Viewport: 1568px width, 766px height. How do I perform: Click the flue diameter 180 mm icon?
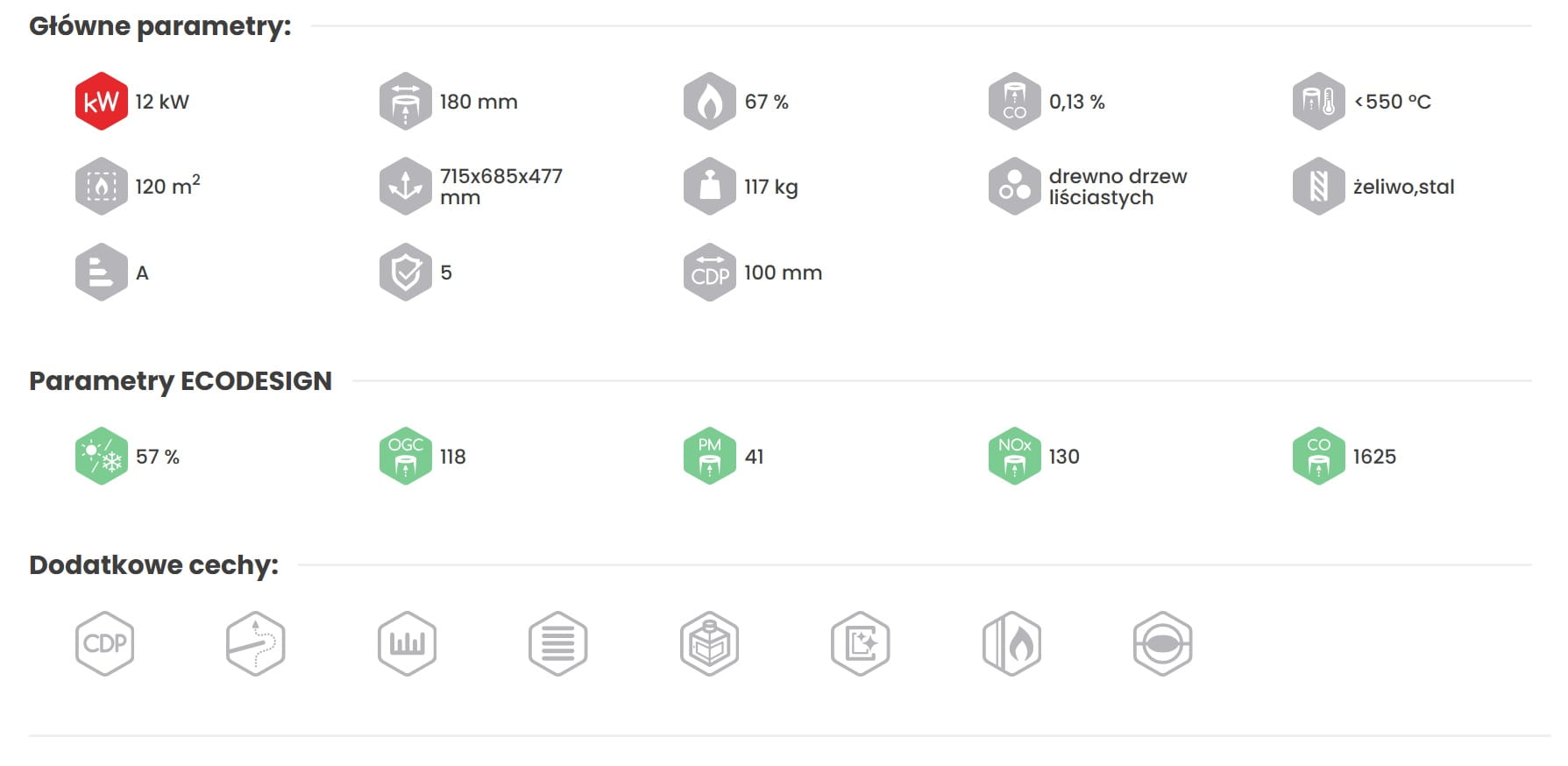point(405,102)
